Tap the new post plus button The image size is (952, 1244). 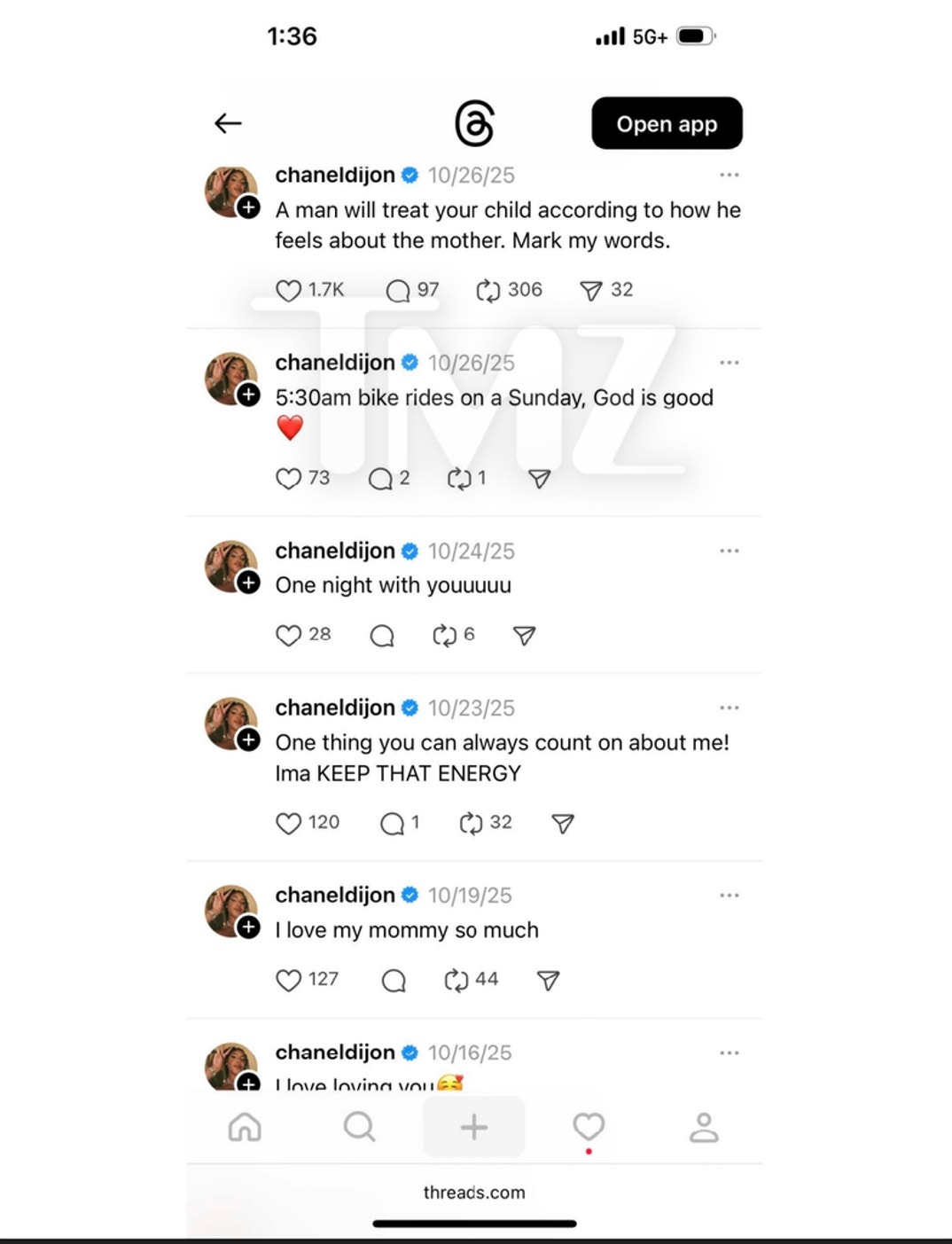tap(474, 1127)
